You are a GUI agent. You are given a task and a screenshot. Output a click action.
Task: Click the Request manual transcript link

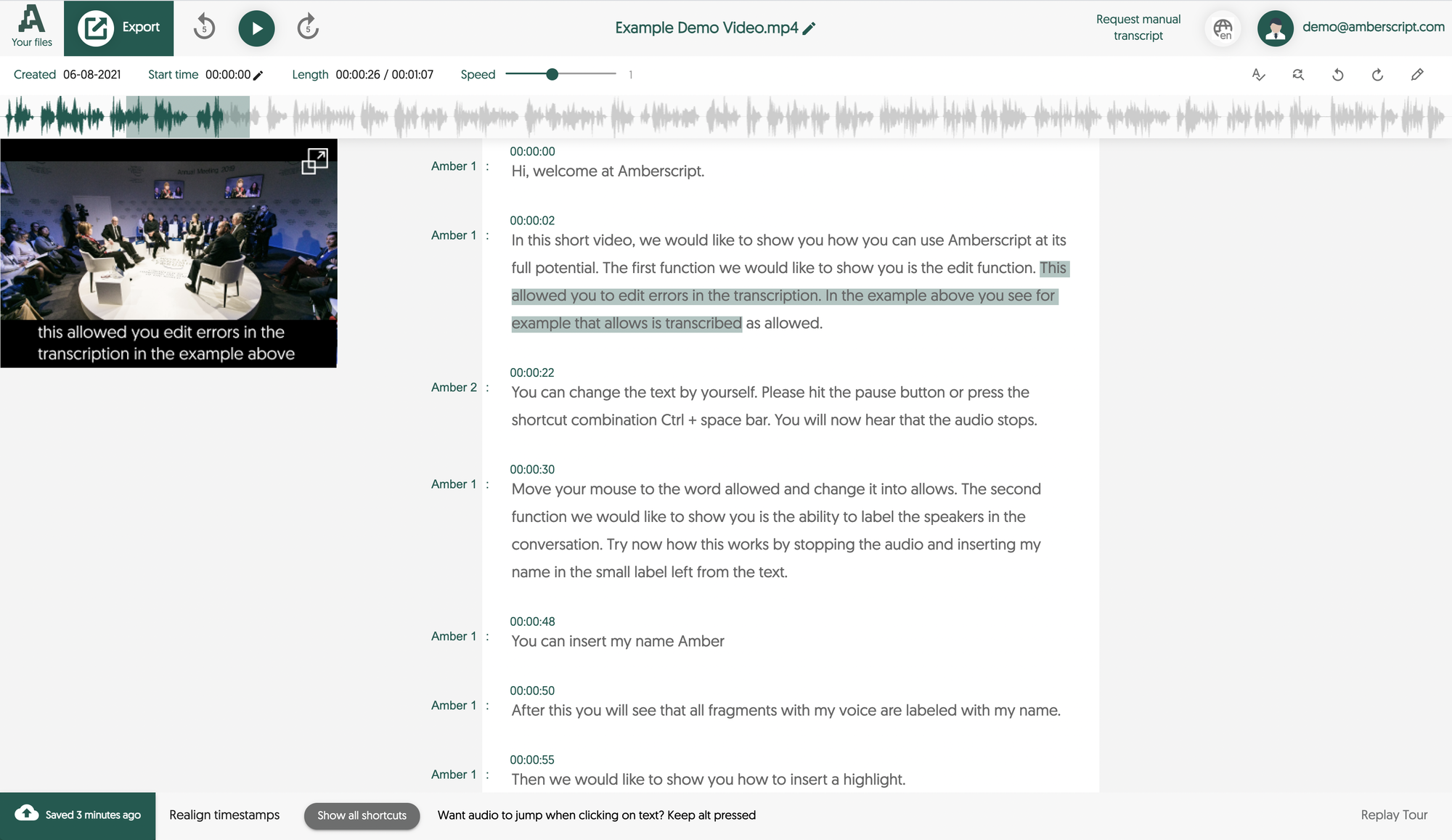pos(1140,27)
